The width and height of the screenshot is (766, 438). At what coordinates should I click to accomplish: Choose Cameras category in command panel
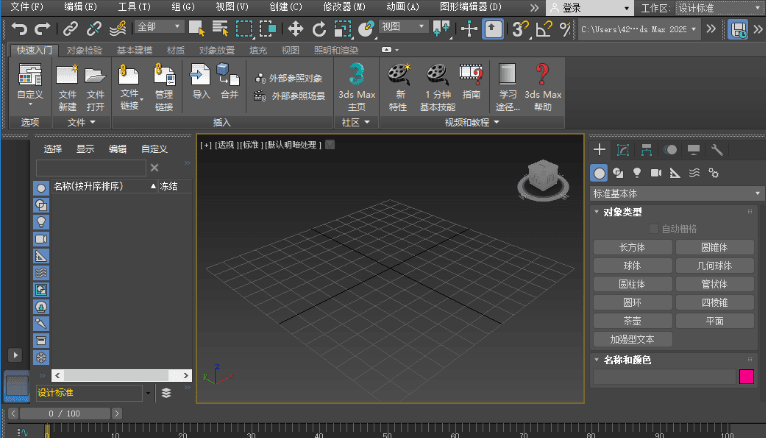655,173
